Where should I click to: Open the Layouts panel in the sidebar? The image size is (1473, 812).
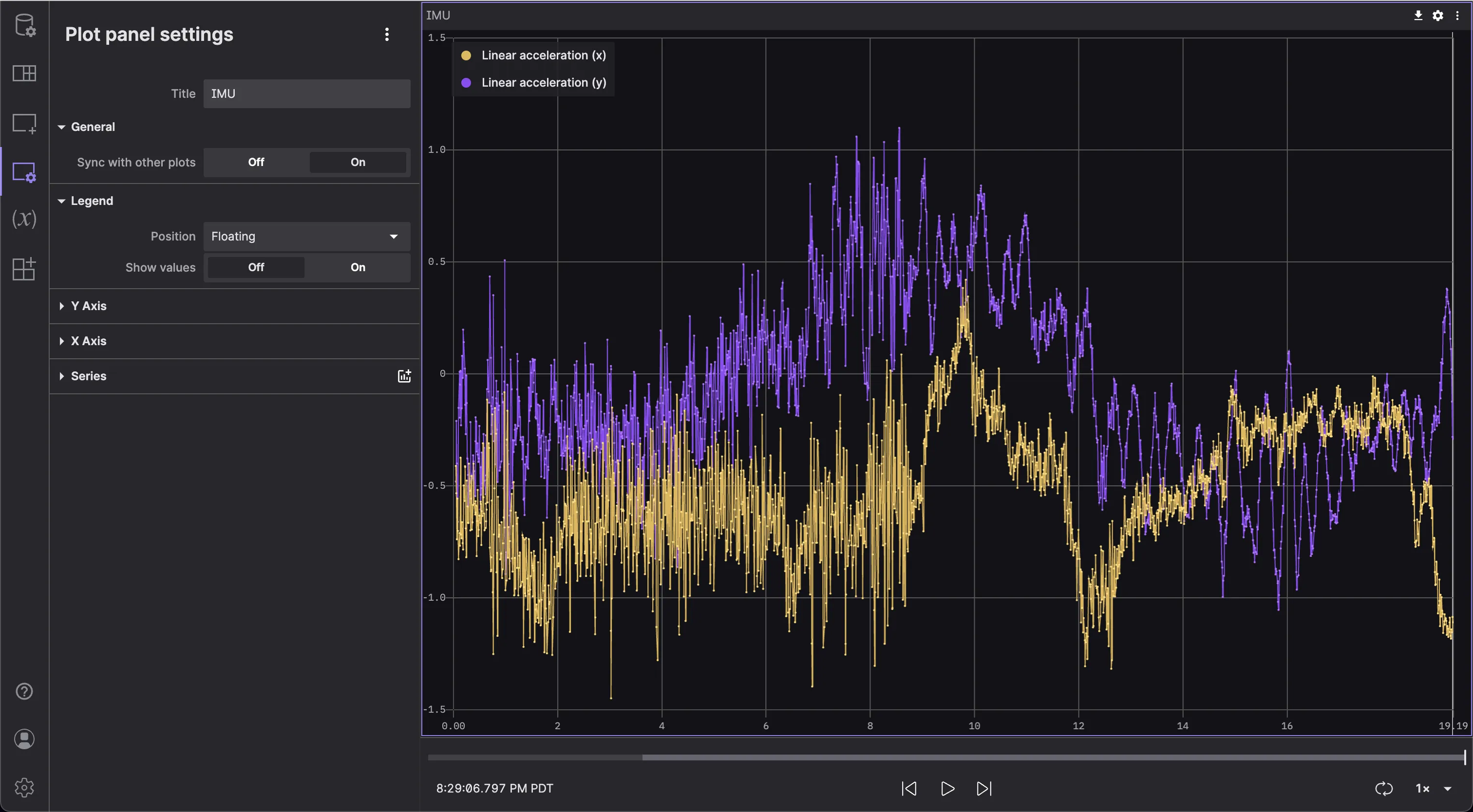point(24,73)
